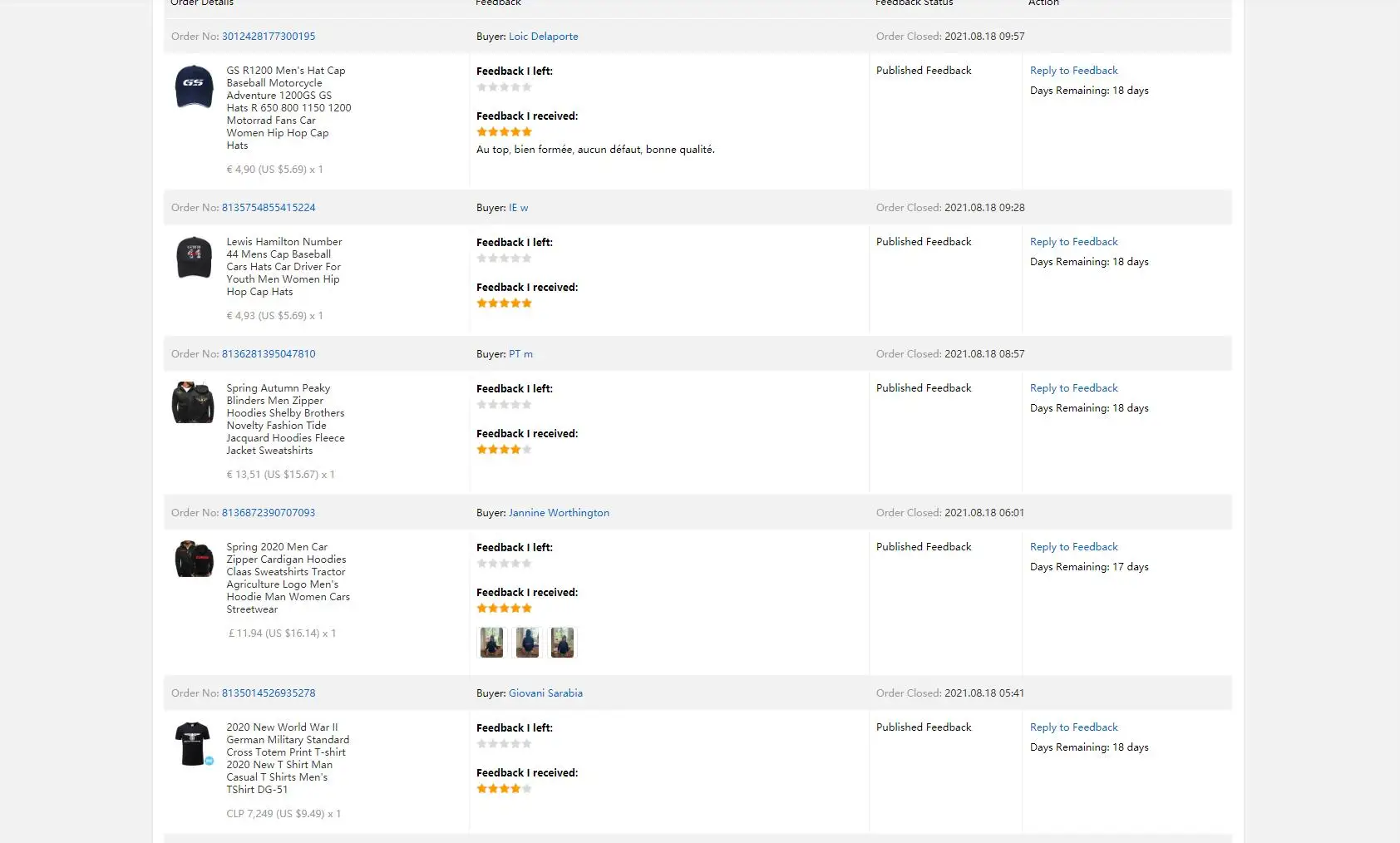View buyer profile Giovani Sarabia

[x=545, y=693]
